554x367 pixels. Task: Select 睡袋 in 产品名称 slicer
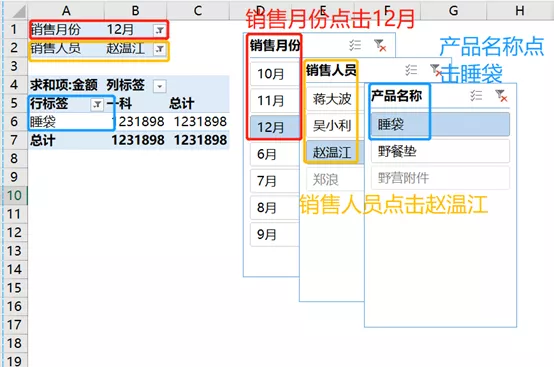point(440,124)
